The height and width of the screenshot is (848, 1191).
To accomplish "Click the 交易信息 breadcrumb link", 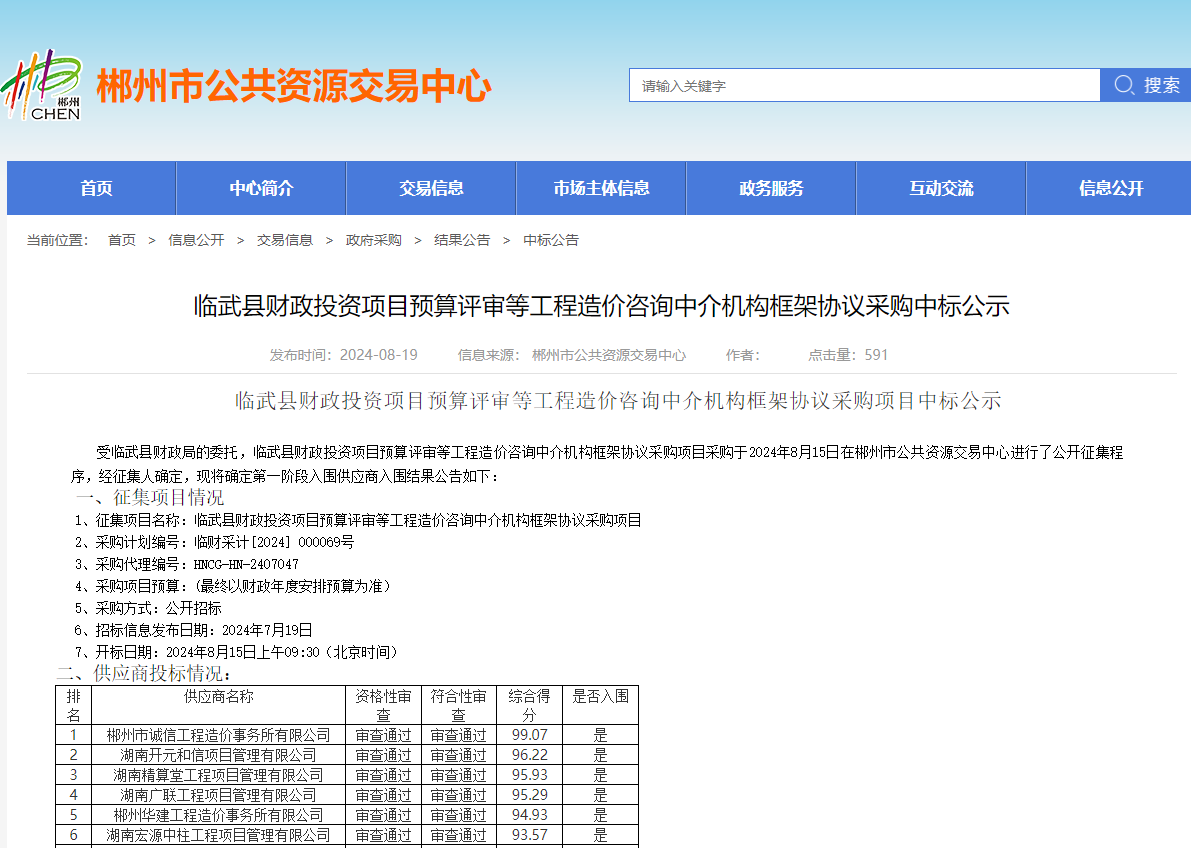I will (x=285, y=240).
